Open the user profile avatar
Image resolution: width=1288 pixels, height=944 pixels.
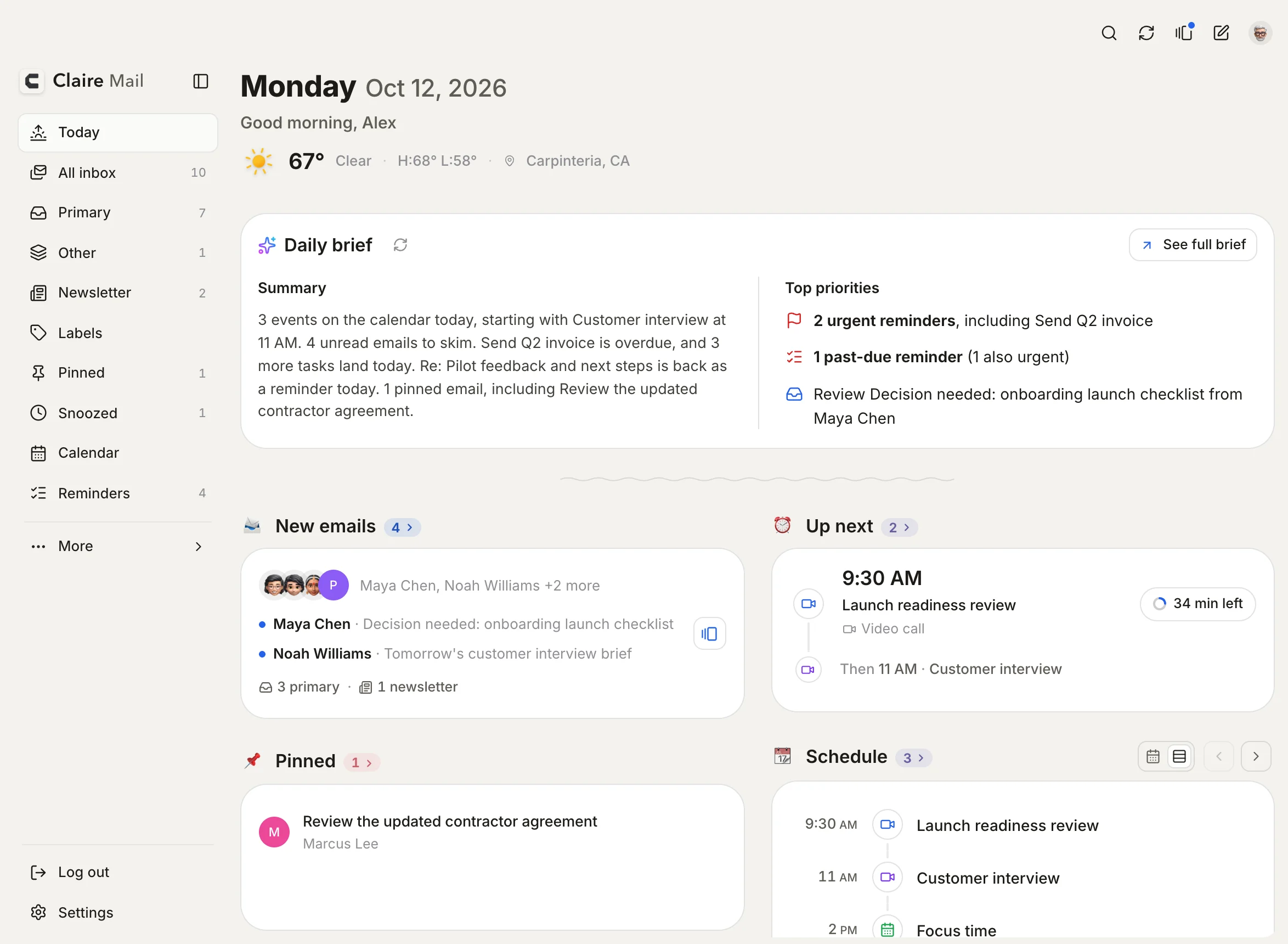tap(1260, 33)
